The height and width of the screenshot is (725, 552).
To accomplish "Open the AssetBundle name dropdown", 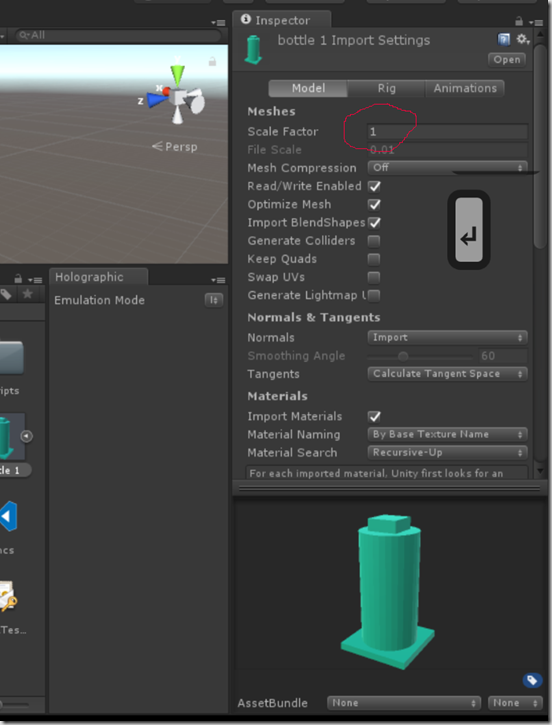I will click(x=404, y=703).
